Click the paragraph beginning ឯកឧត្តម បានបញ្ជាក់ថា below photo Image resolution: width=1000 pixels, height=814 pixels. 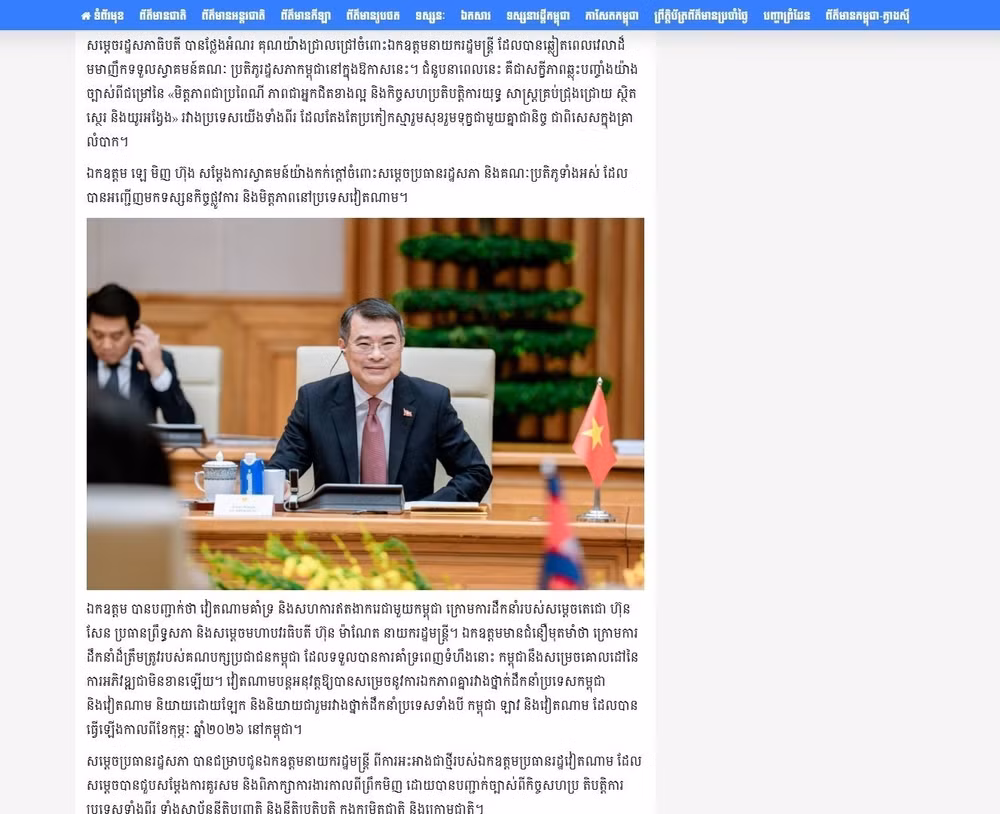click(362, 669)
